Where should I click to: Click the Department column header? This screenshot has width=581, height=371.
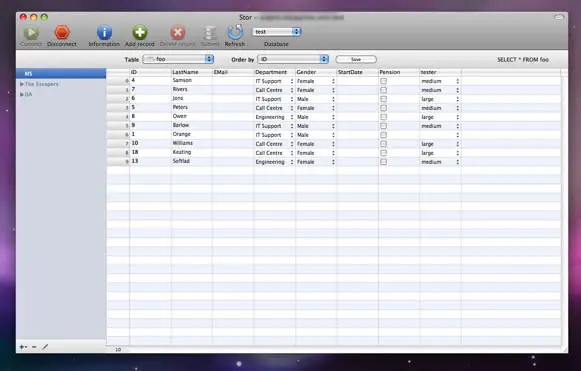point(274,72)
